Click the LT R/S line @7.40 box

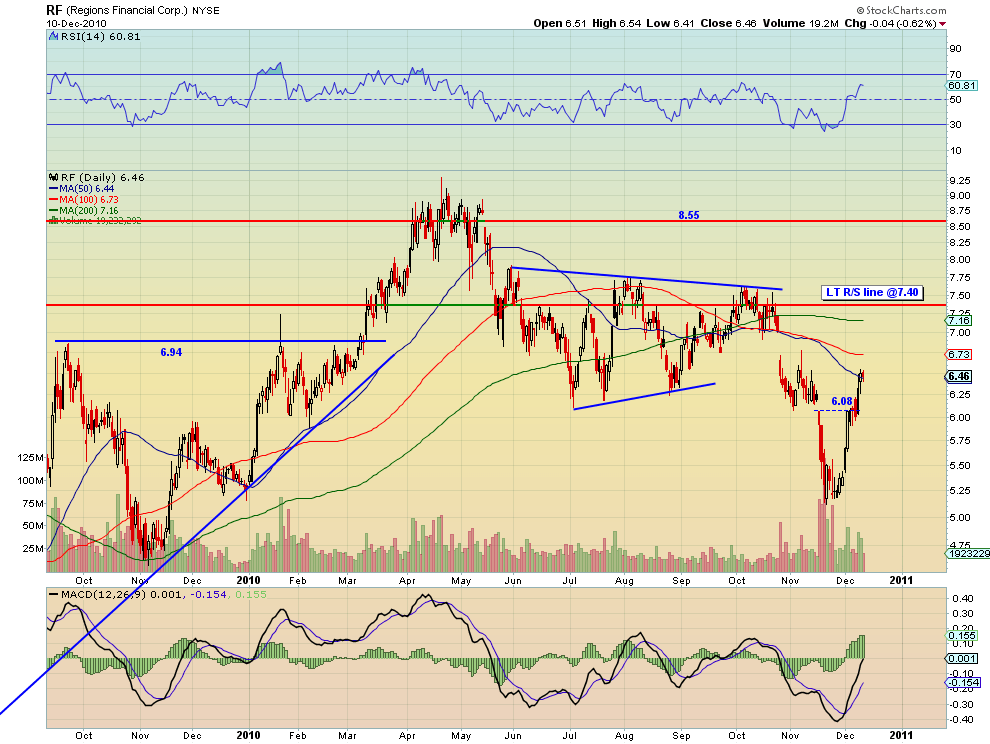click(872, 292)
